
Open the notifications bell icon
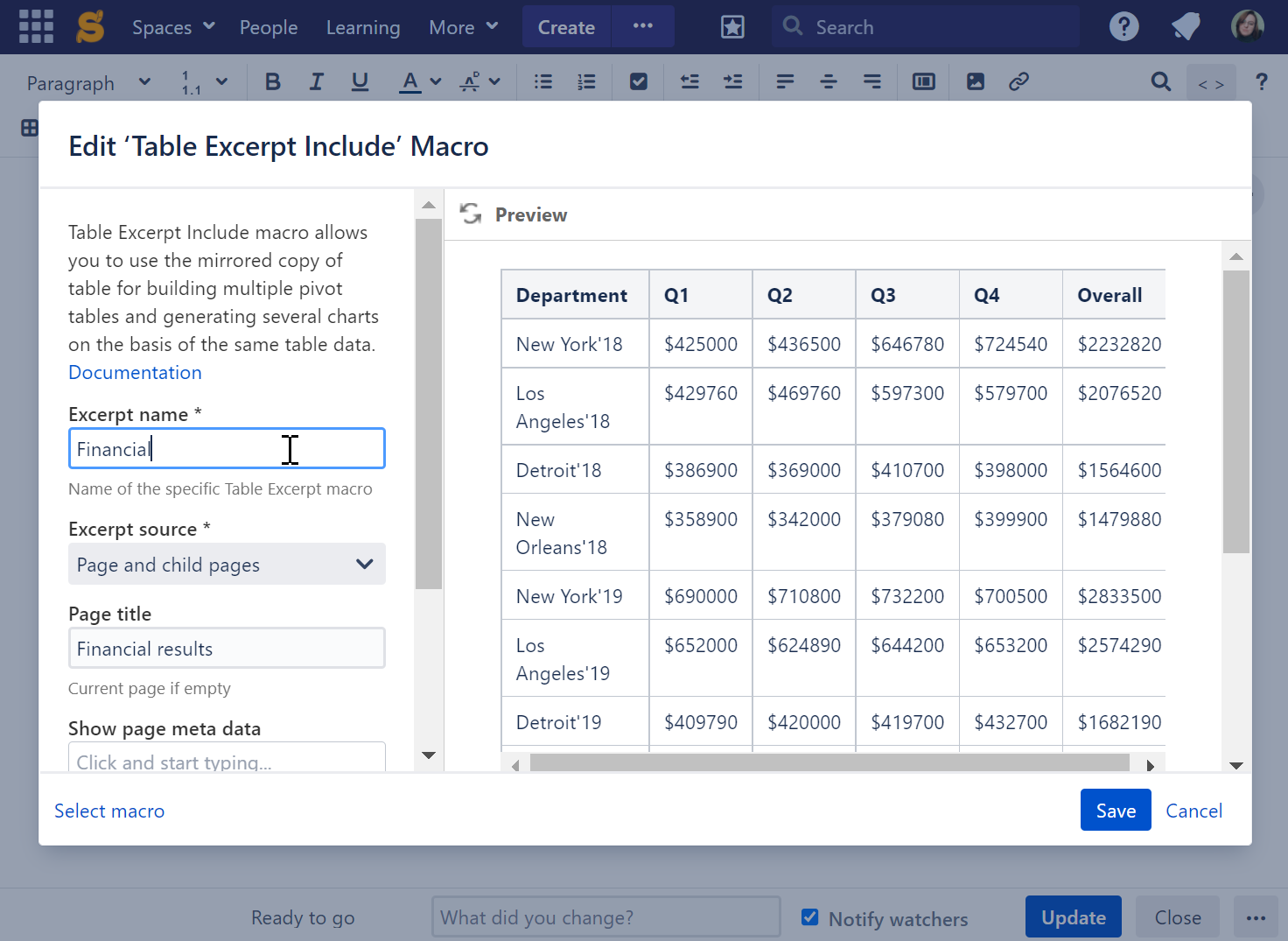[1186, 27]
